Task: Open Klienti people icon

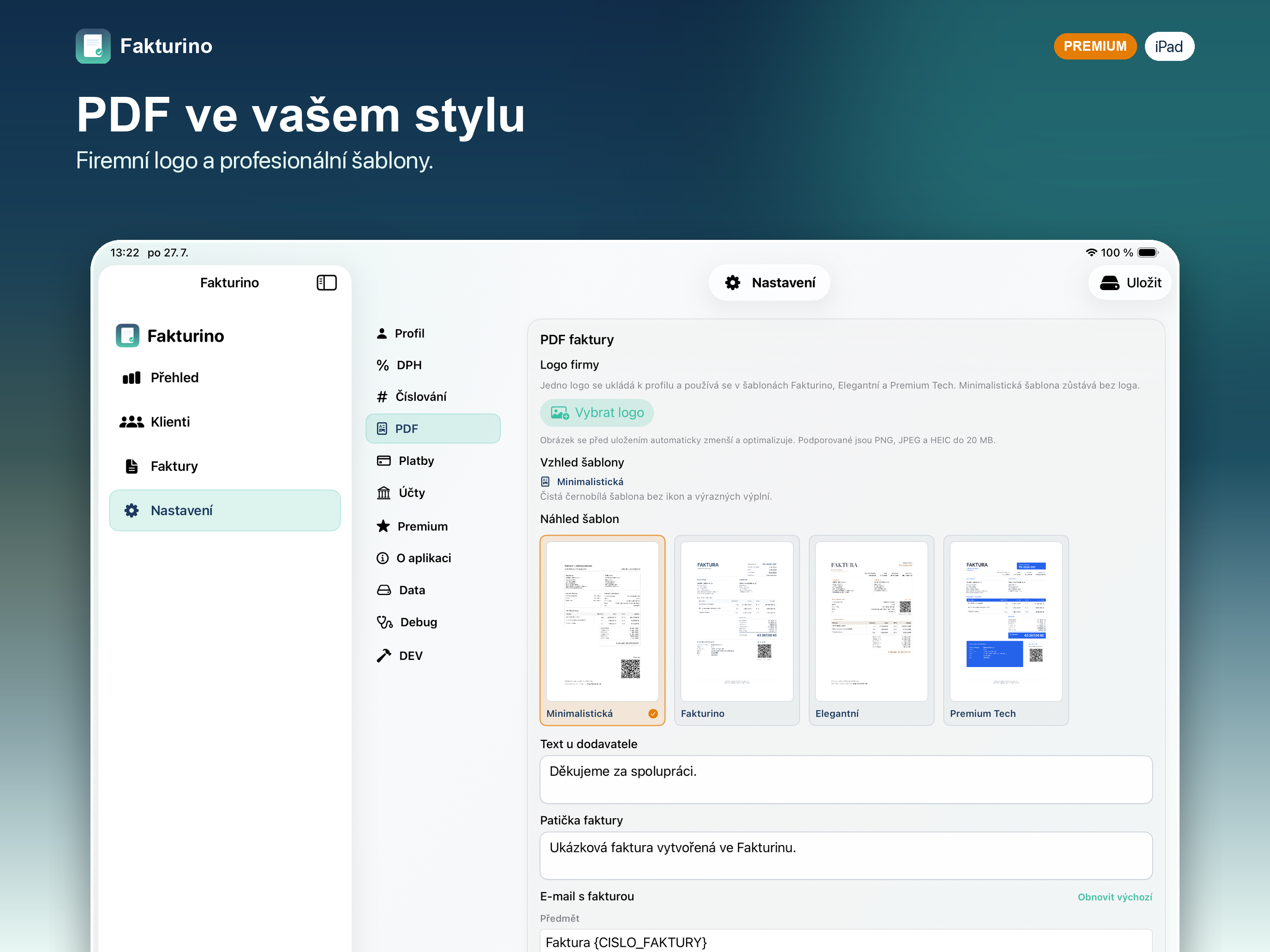Action: [132, 422]
